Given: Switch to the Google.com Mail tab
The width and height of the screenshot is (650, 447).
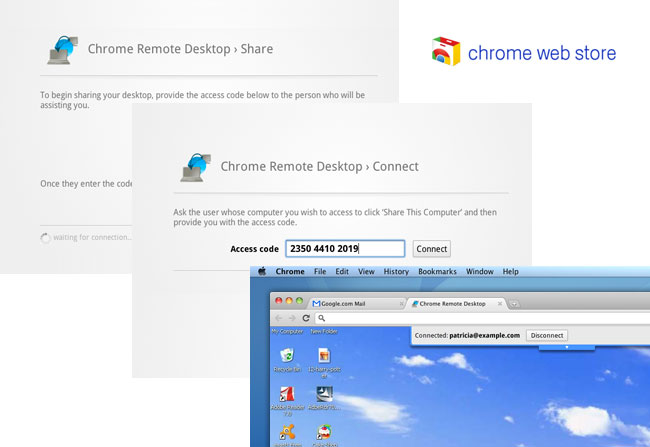Looking at the screenshot, I should tap(357, 304).
